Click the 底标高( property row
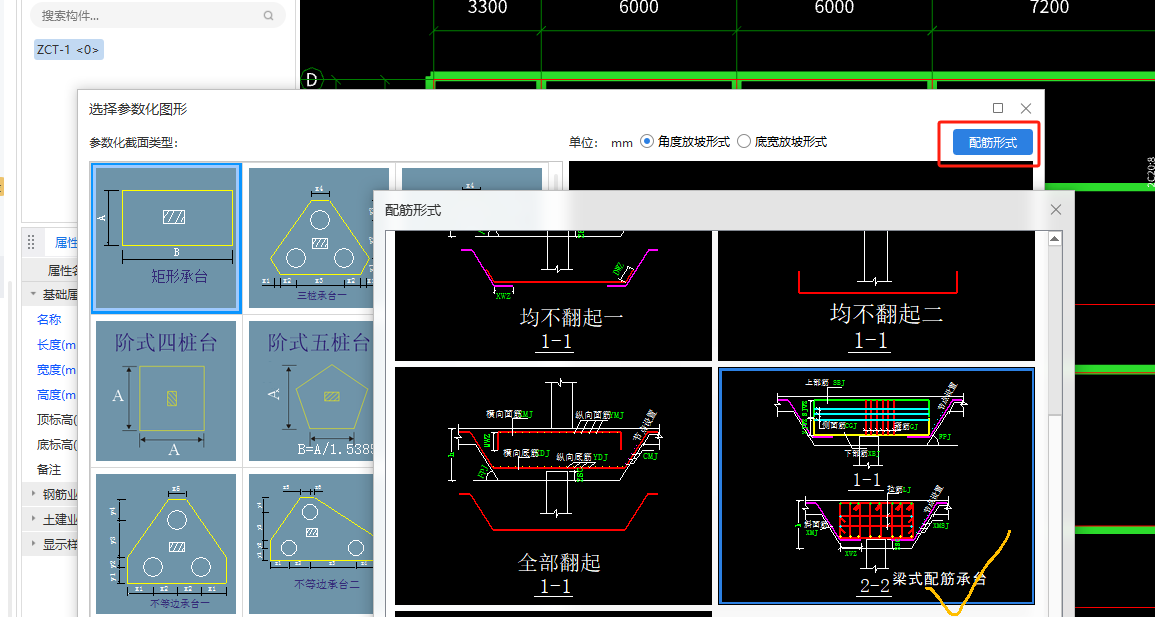The image size is (1155, 617). click(49, 444)
